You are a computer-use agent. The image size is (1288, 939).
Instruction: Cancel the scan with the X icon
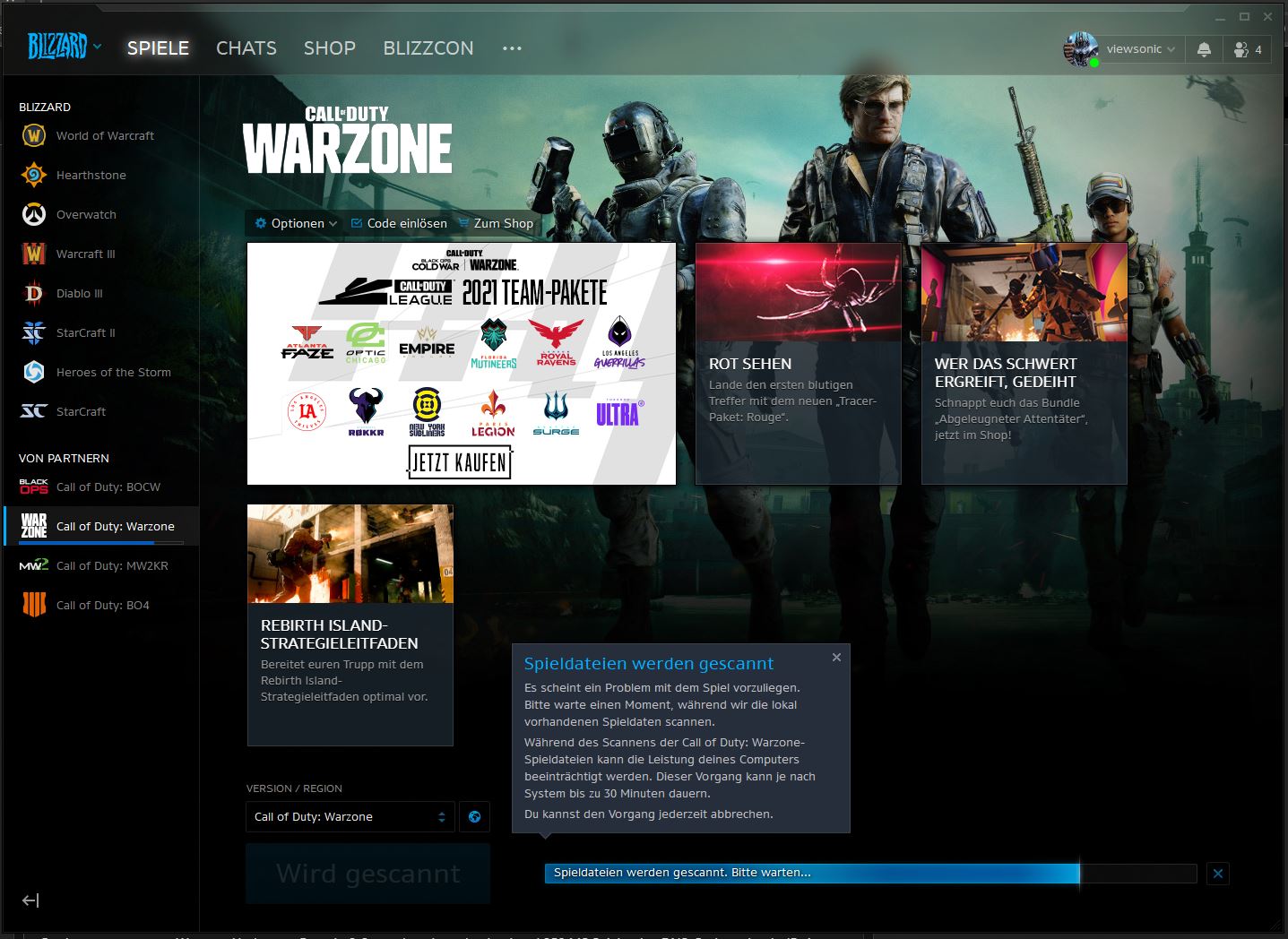coord(1217,874)
